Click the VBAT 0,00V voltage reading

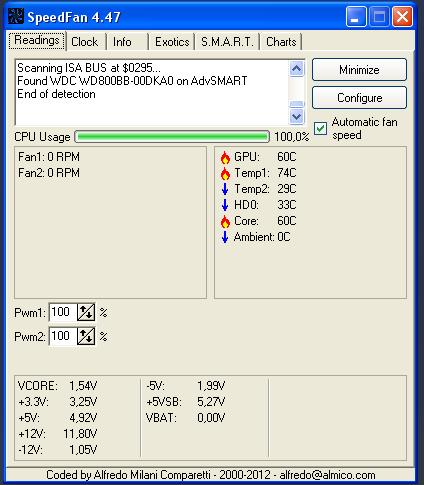point(186,418)
